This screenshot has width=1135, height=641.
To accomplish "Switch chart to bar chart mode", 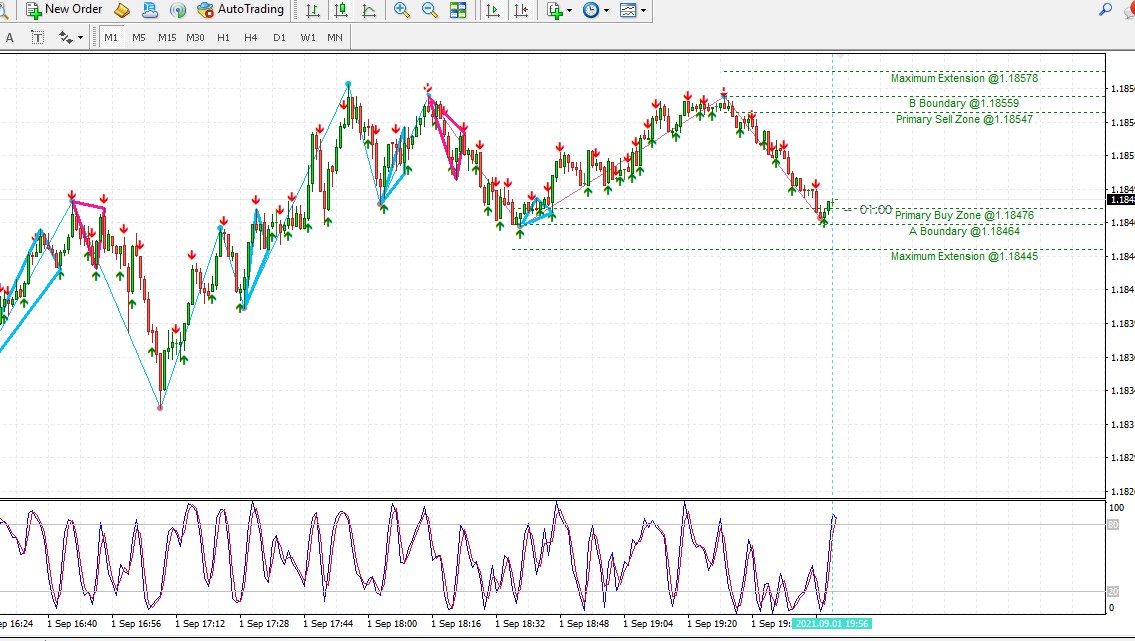I will coord(313,10).
